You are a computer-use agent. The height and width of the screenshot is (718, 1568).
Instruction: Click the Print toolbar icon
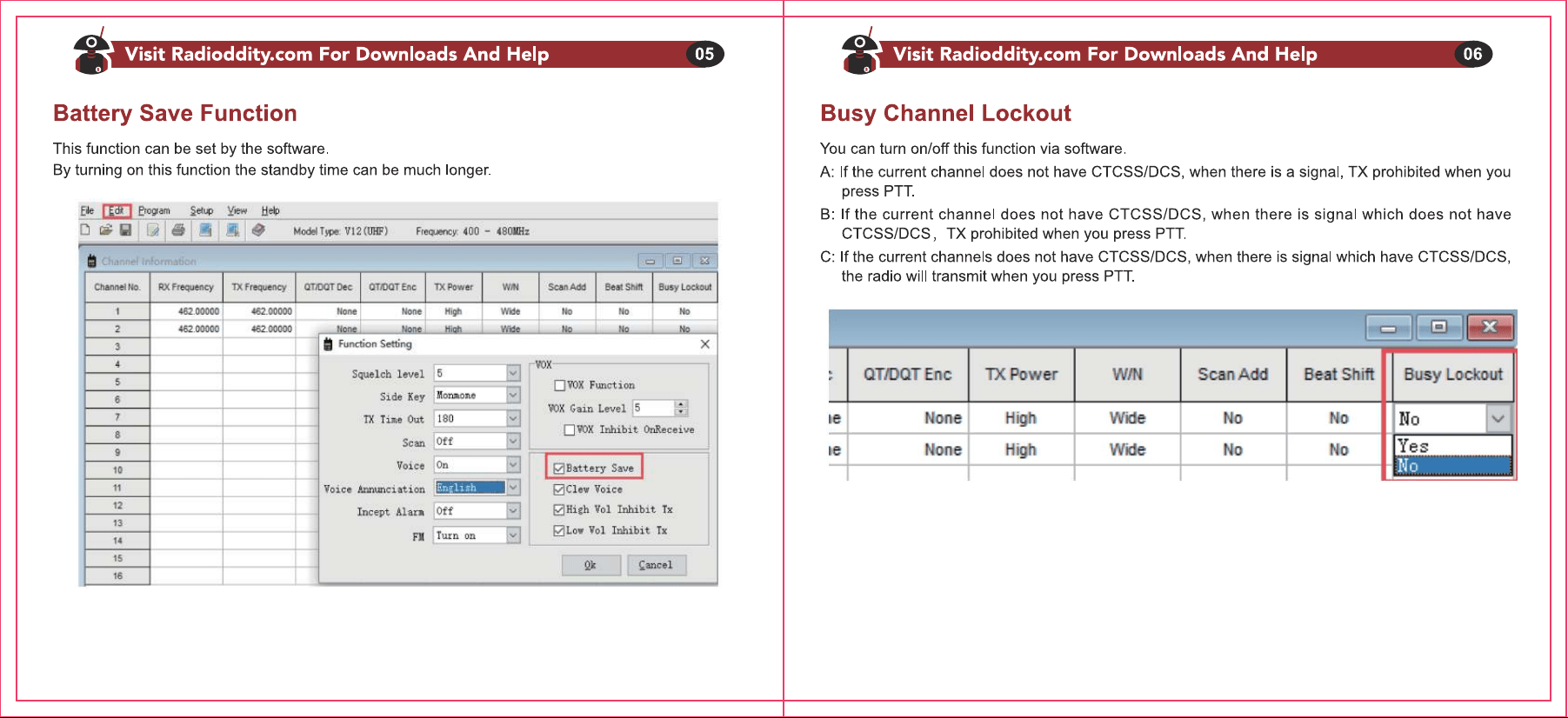point(178,230)
